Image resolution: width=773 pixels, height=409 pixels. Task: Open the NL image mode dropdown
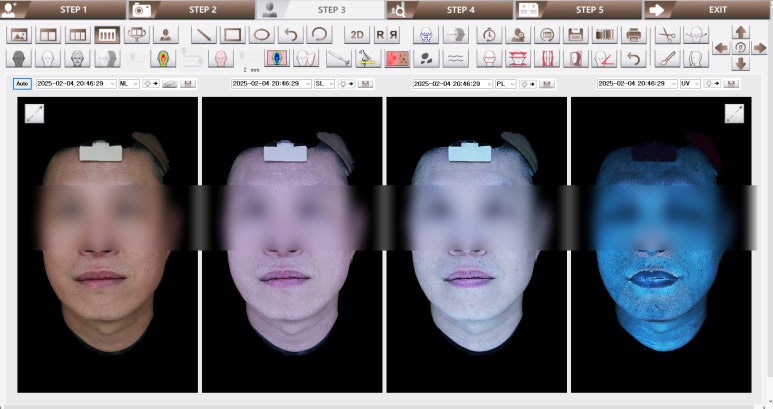click(129, 84)
